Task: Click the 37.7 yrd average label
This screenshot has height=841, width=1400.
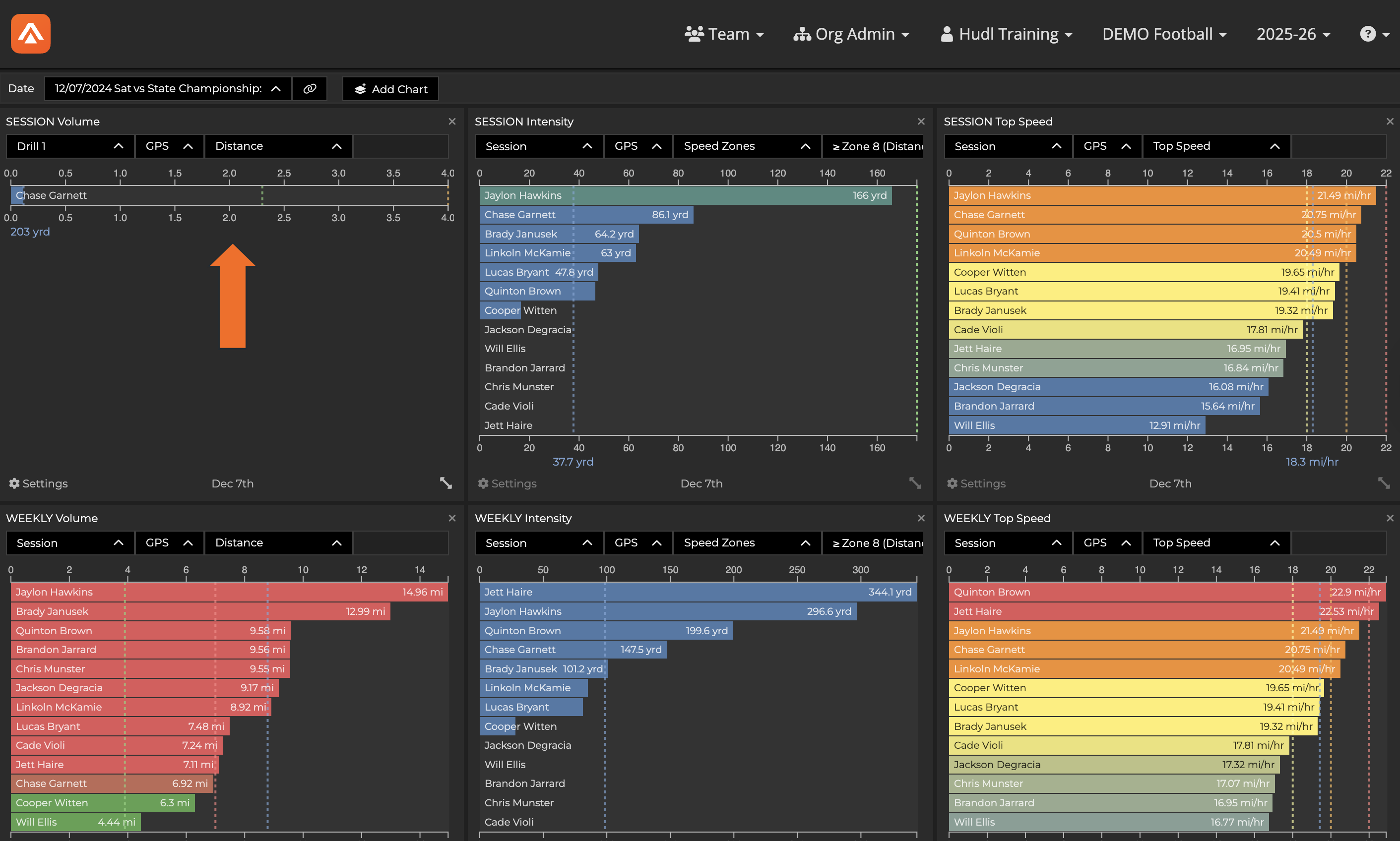Action: [x=573, y=462]
